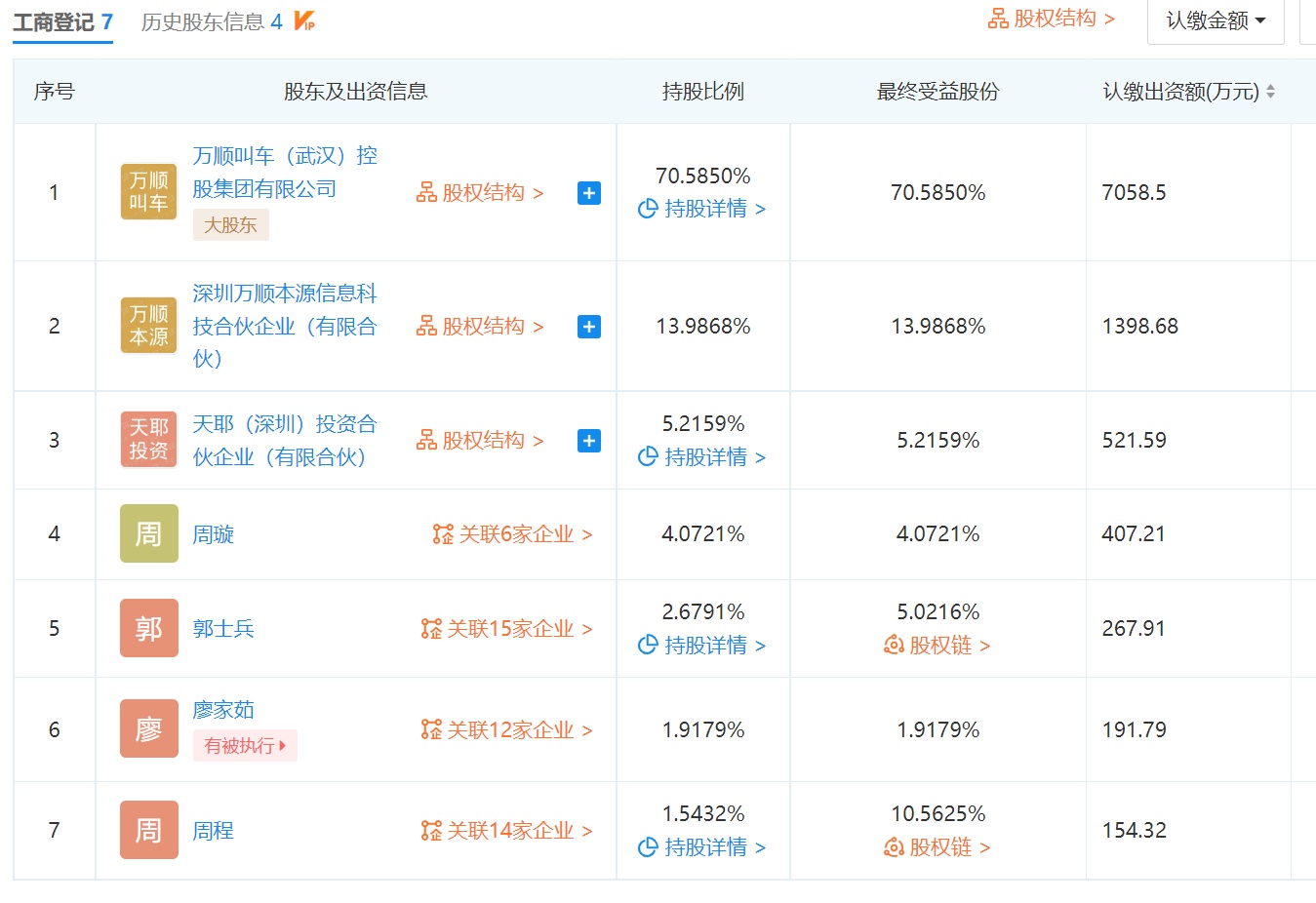Sort by 认缴出资额(万元) column arrows
The width and height of the screenshot is (1316, 903).
1270,92
